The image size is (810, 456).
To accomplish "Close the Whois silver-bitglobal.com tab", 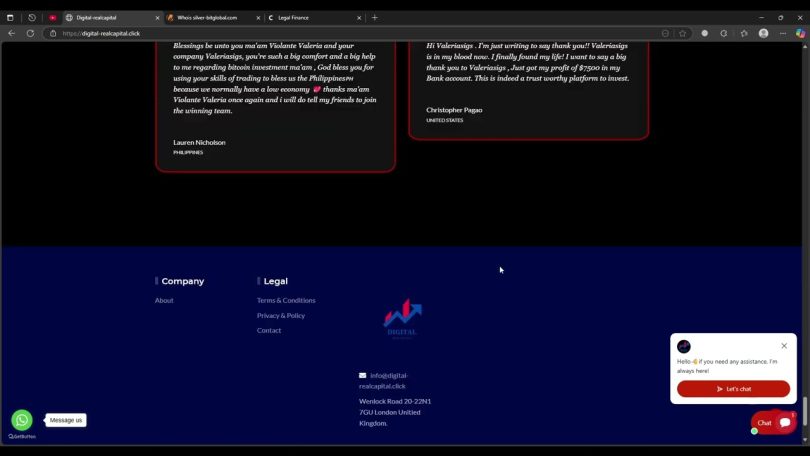I will pos(258,18).
